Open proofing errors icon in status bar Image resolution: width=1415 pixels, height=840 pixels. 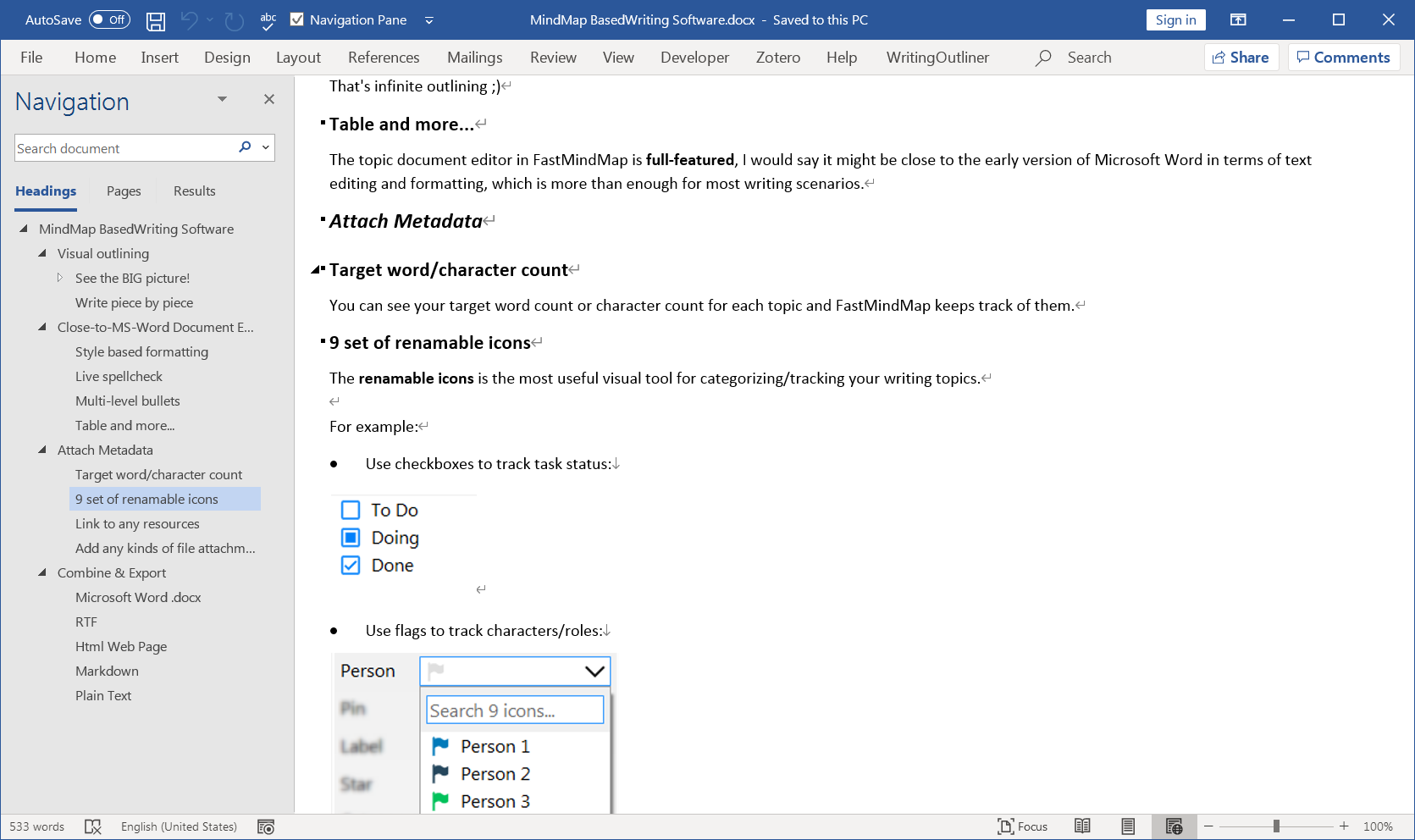[93, 826]
